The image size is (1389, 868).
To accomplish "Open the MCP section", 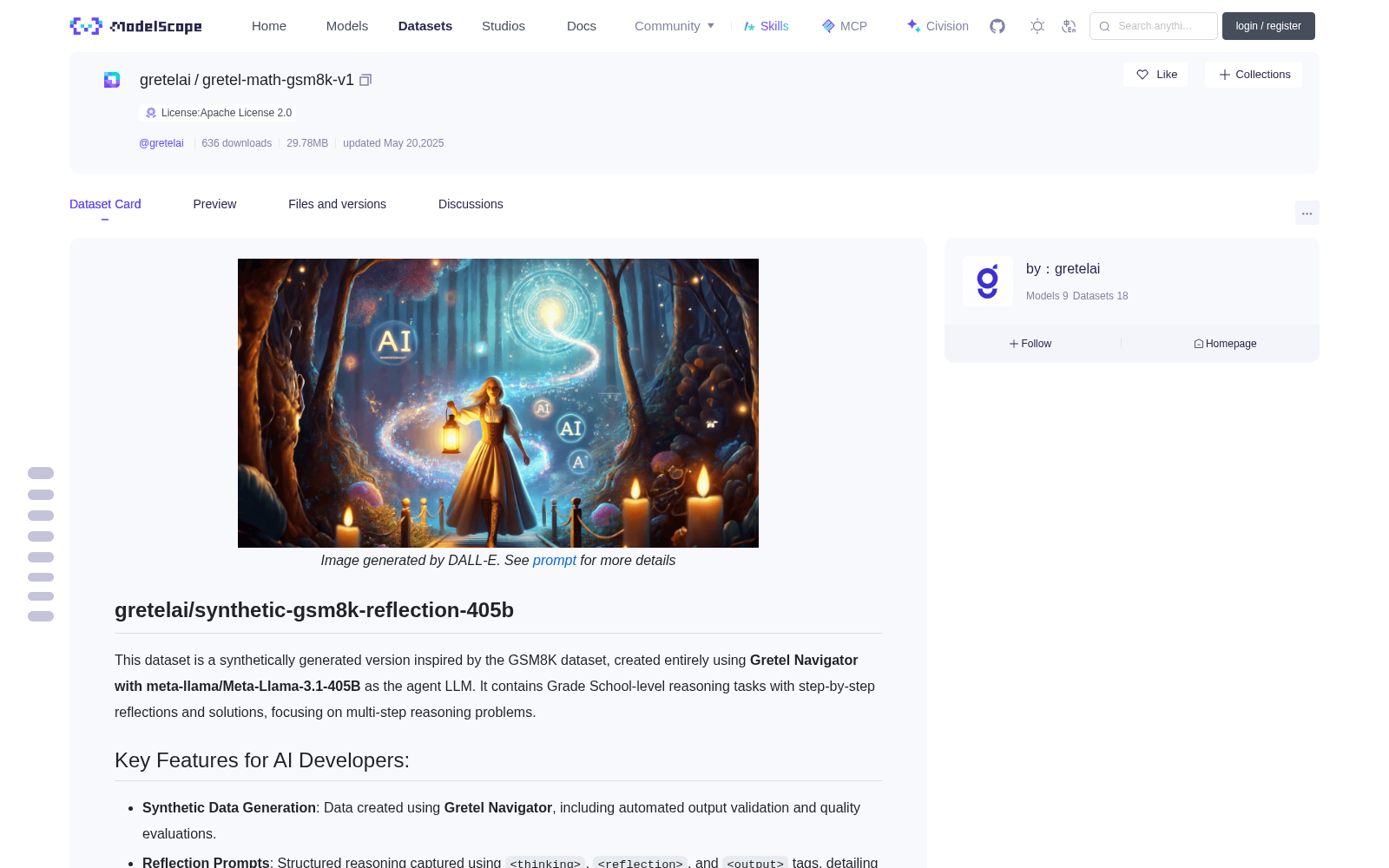I will (845, 26).
